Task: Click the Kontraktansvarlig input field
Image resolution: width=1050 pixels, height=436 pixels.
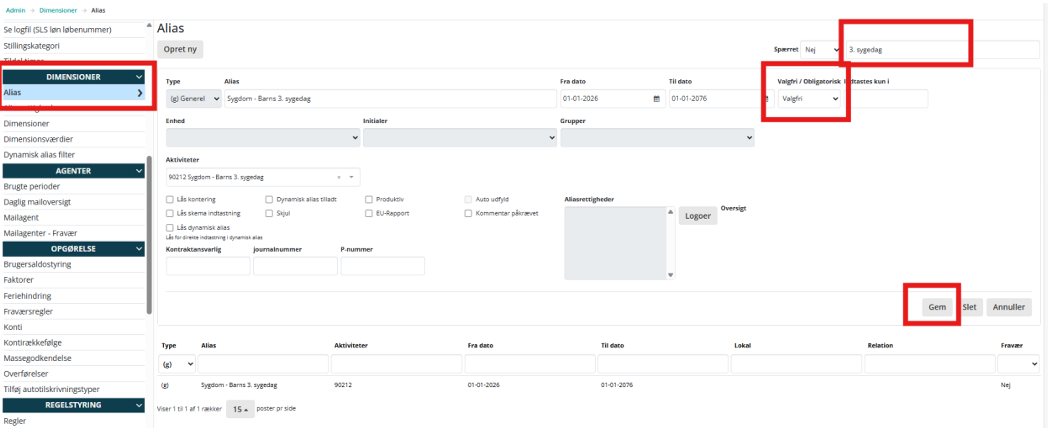Action: pyautogui.click(x=207, y=266)
